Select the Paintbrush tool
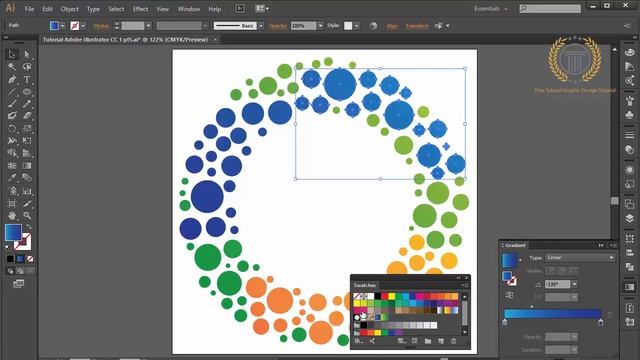The height and width of the screenshot is (360, 640). (x=11, y=104)
